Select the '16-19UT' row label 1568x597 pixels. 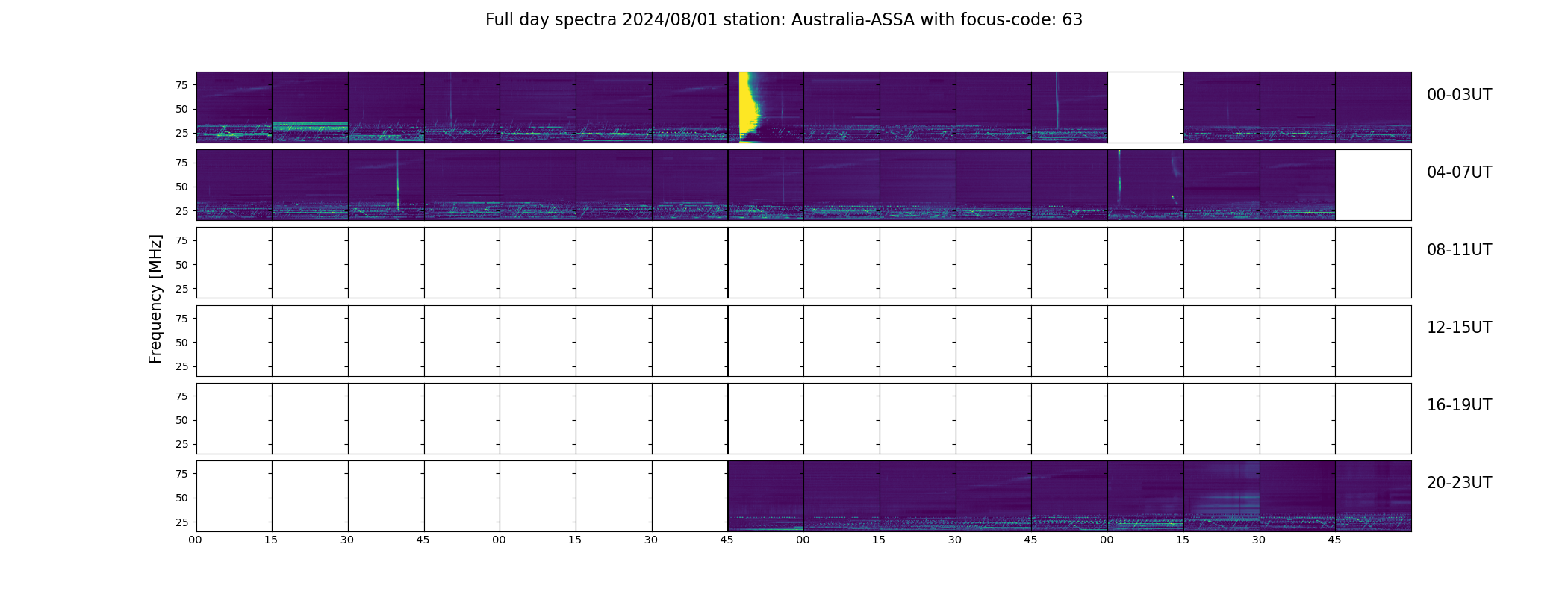tap(1459, 405)
